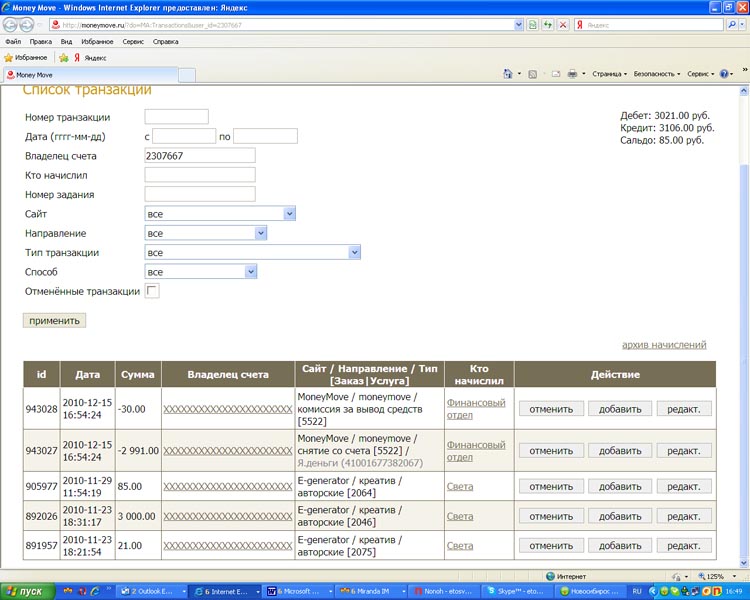Open the Сервис command bar dropdown
Image resolution: width=750 pixels, height=600 pixels.
700,74
